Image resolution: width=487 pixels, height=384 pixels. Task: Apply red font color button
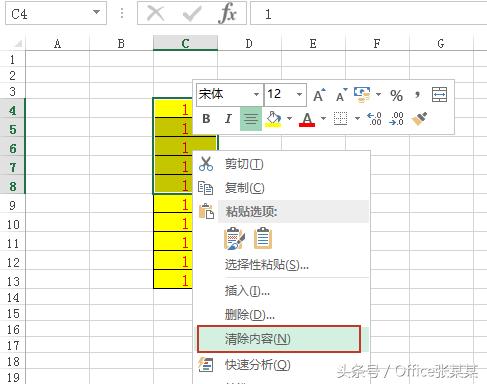point(307,119)
